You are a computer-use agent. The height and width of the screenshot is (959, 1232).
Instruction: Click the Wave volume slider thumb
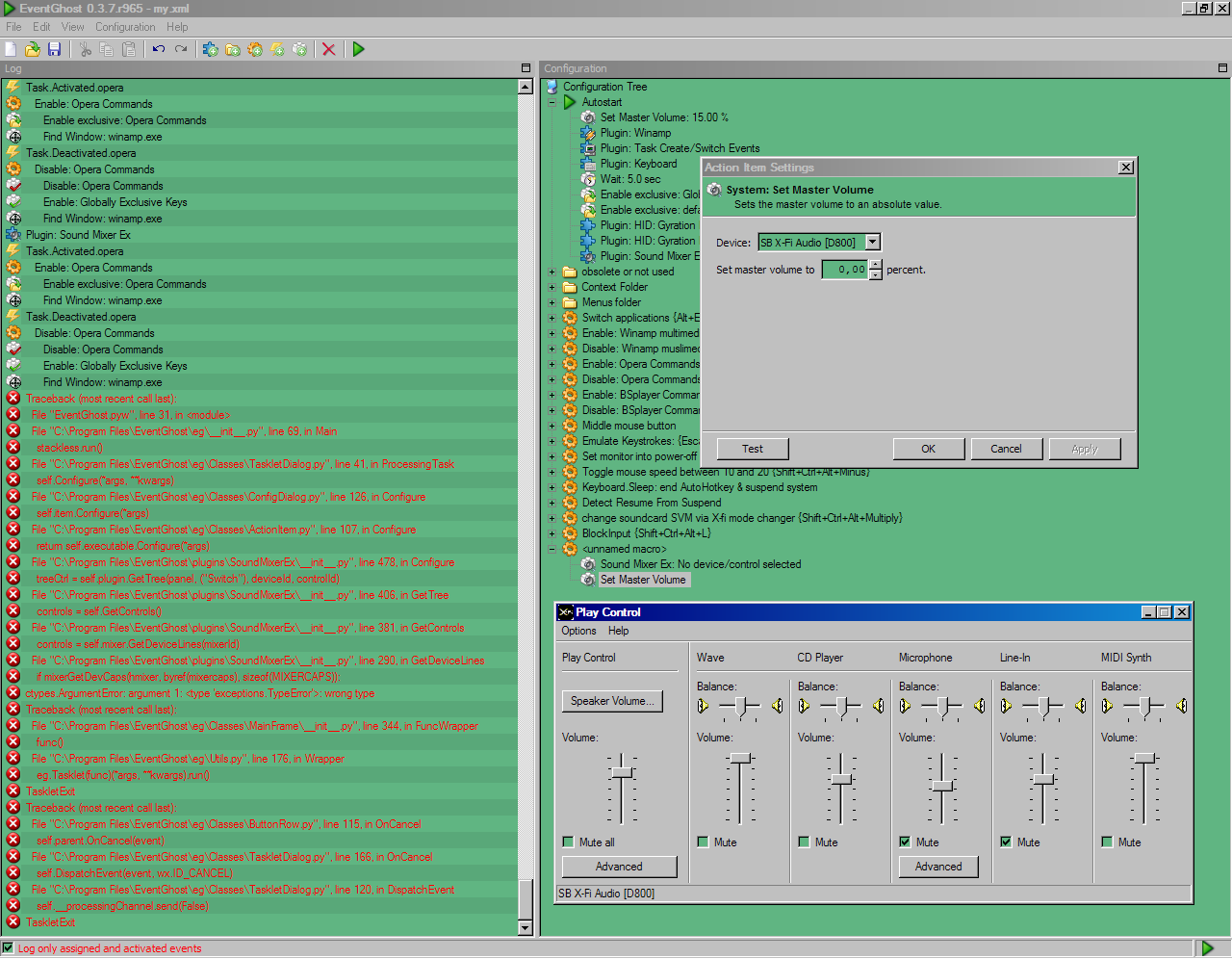[740, 759]
